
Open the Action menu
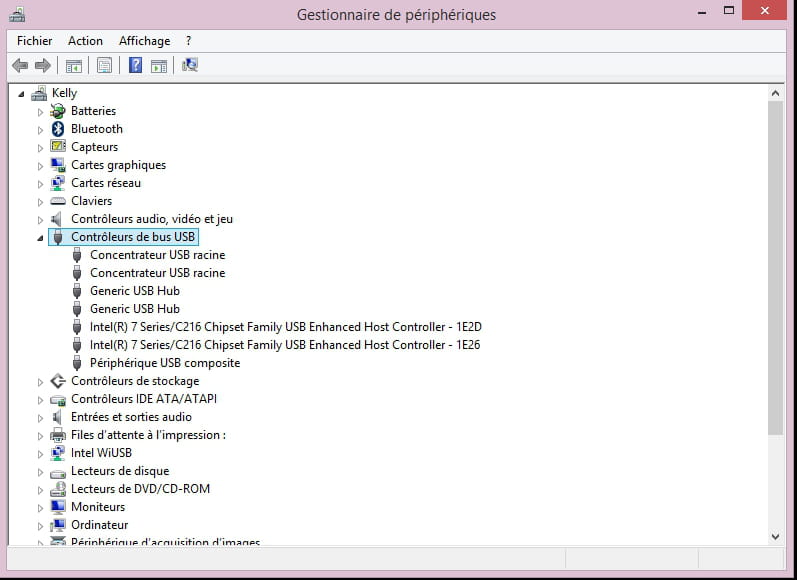pyautogui.click(x=85, y=41)
